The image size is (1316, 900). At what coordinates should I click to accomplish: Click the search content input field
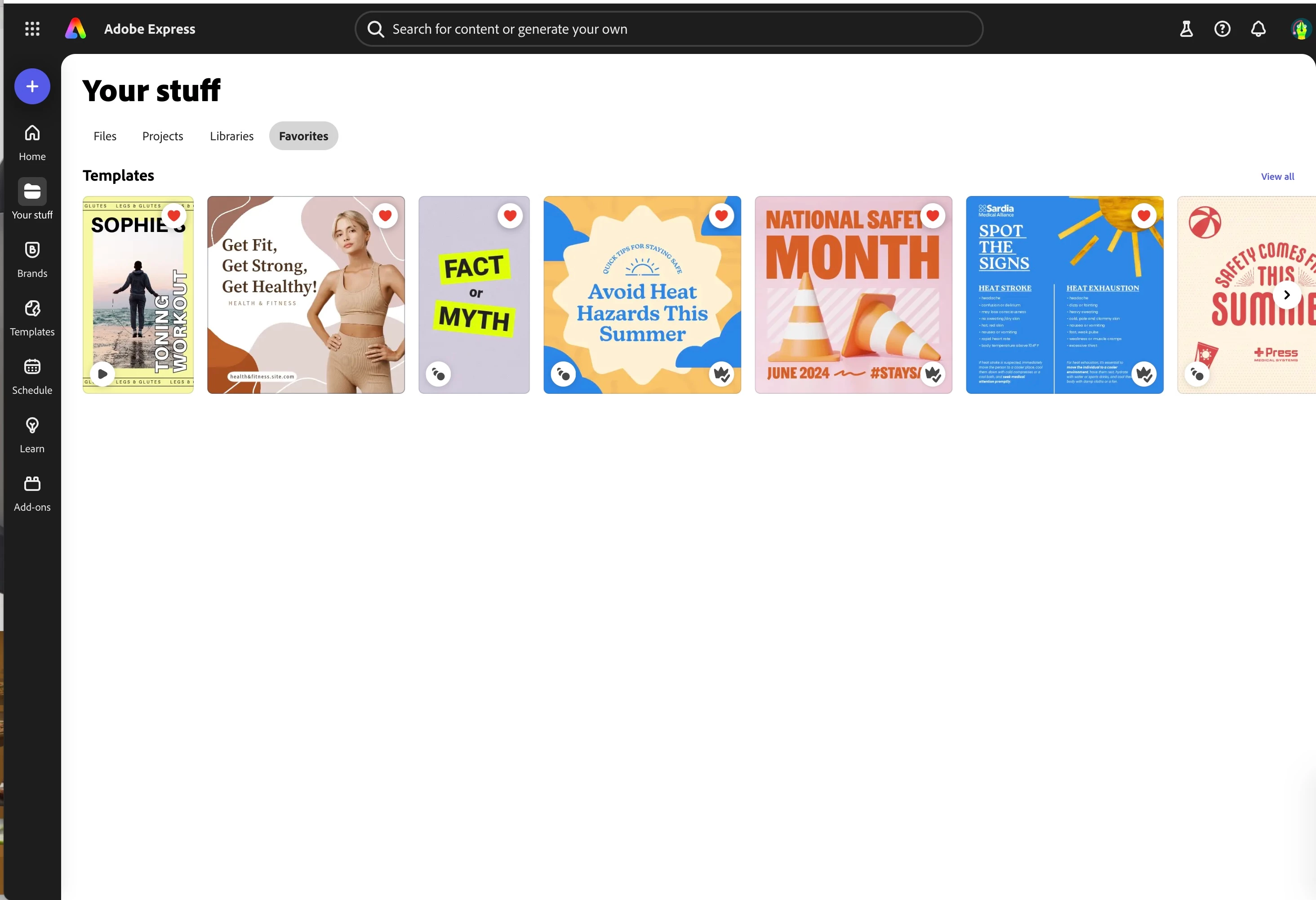[668, 29]
